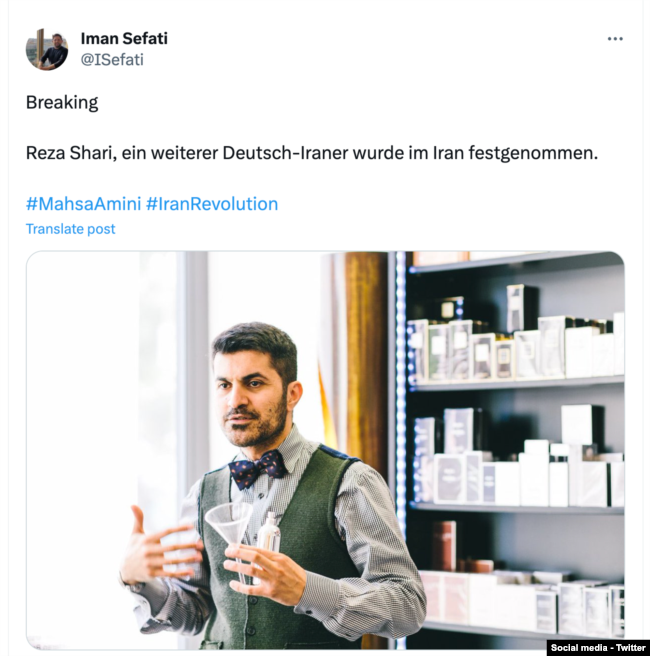Click the man's bow tie in photo
The image size is (650, 656).
coord(257,469)
